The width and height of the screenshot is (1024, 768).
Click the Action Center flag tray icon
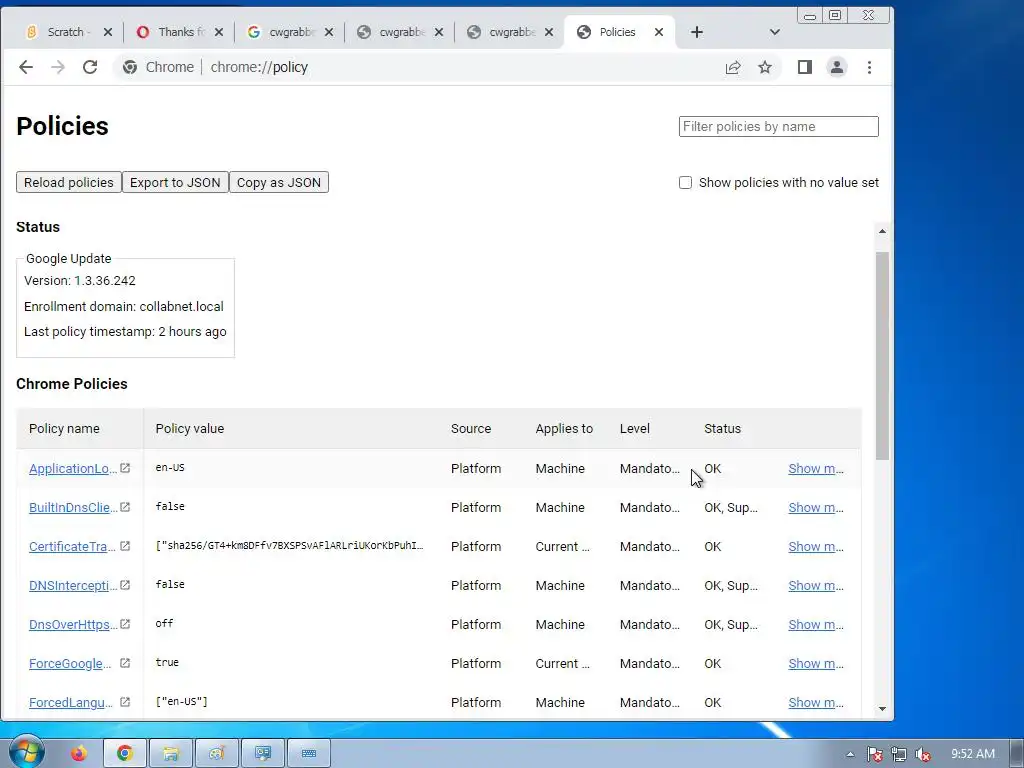(874, 754)
